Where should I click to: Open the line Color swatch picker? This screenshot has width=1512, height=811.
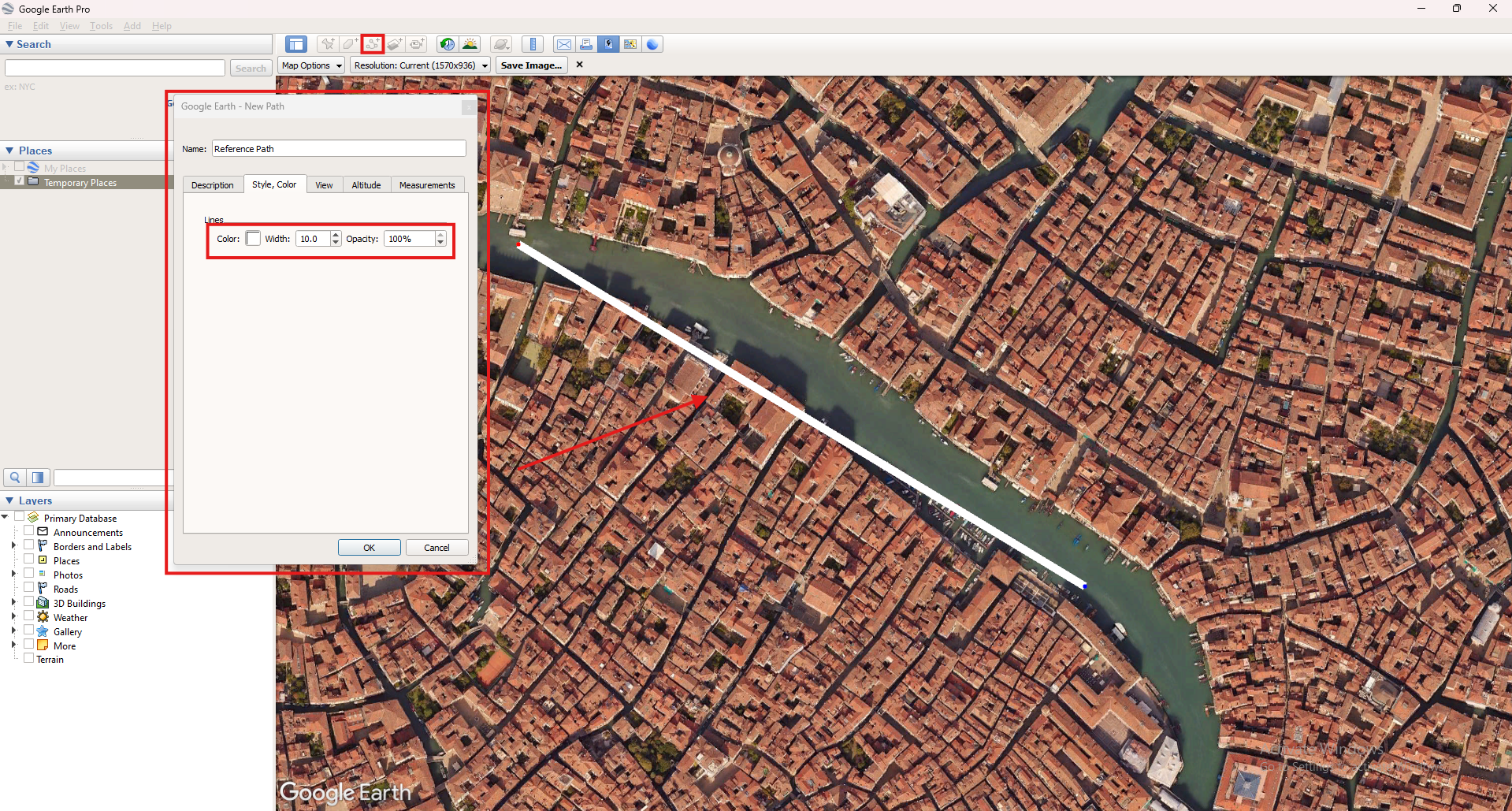[x=253, y=239]
